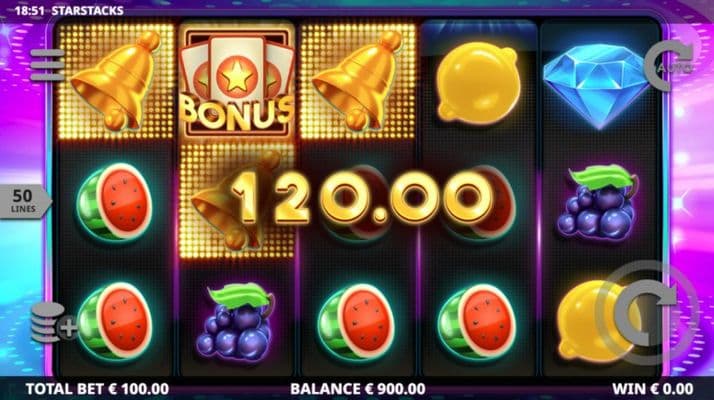714x400 pixels.
Task: Click the Win € 0.00 display
Action: click(653, 389)
